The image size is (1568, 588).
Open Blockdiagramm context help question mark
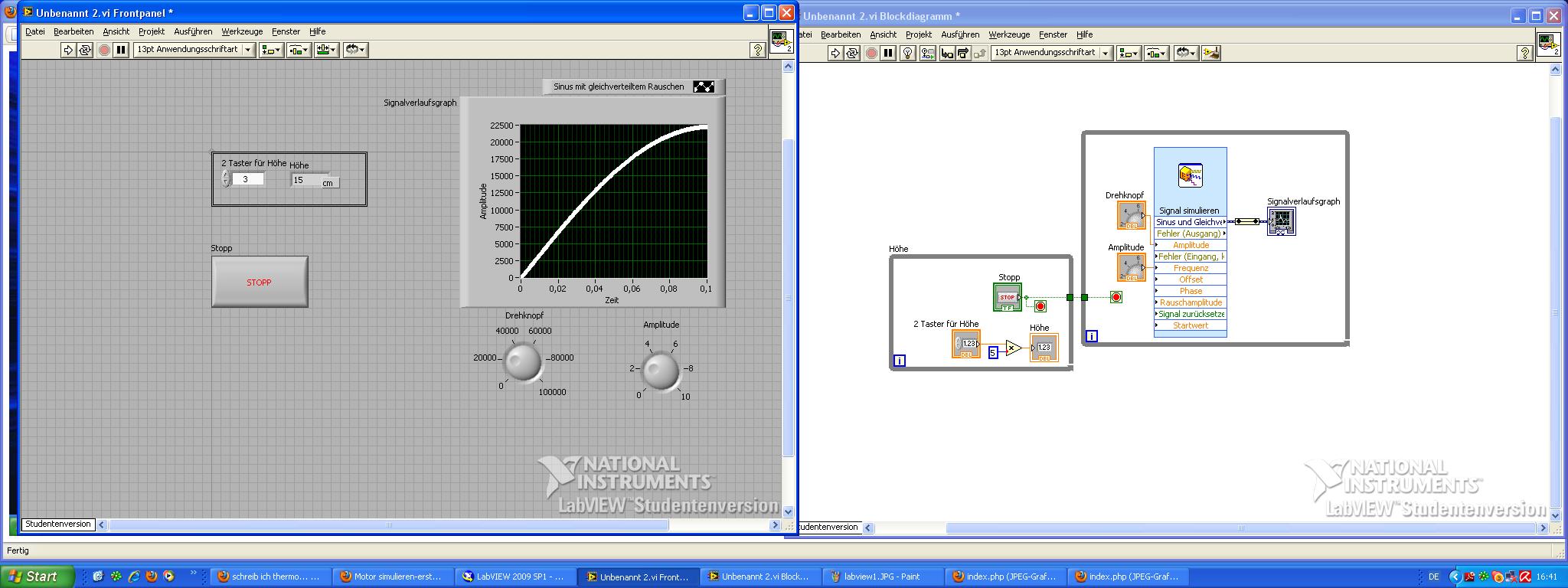pyautogui.click(x=1524, y=53)
